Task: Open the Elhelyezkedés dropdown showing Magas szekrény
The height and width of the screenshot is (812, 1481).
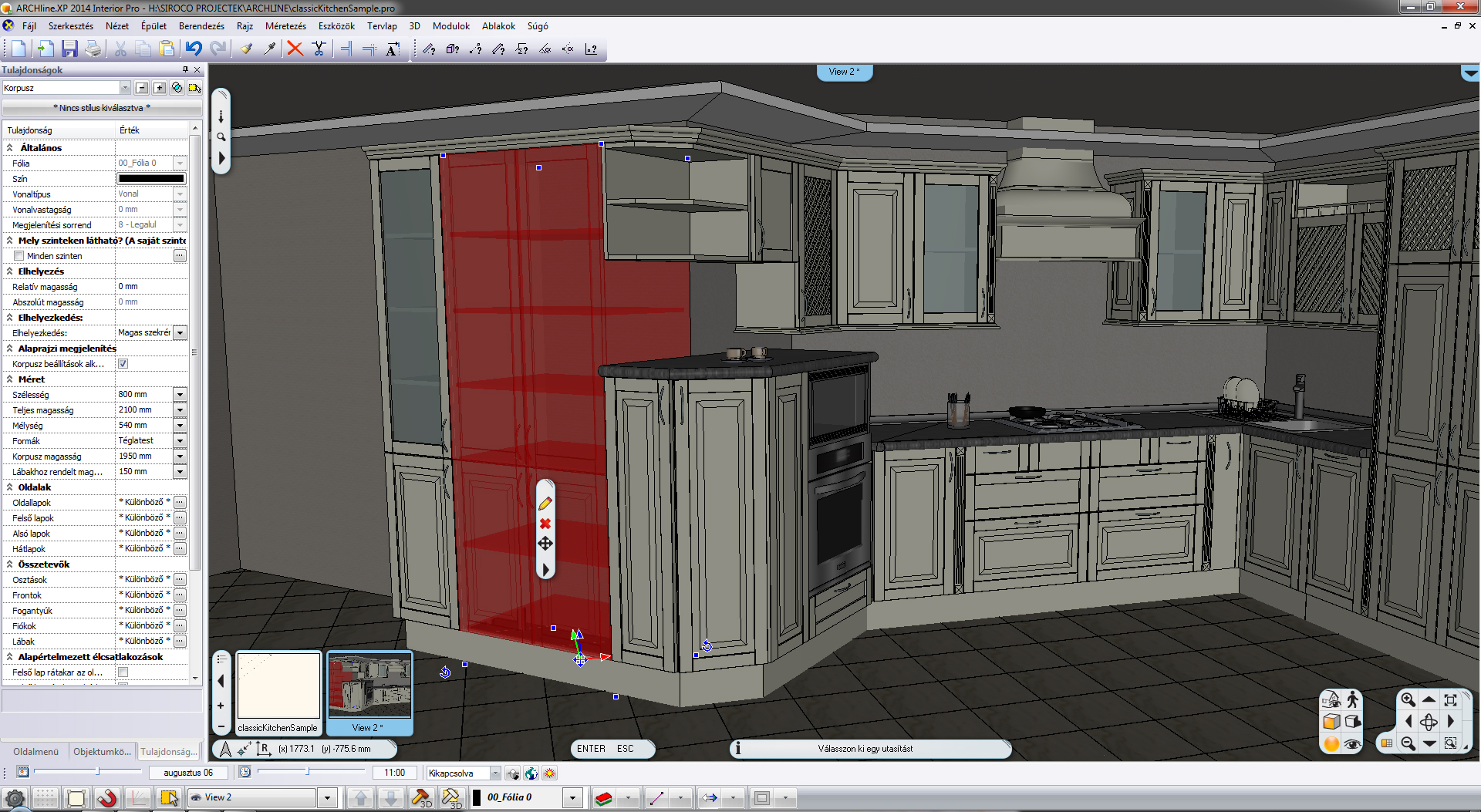Action: click(x=180, y=333)
